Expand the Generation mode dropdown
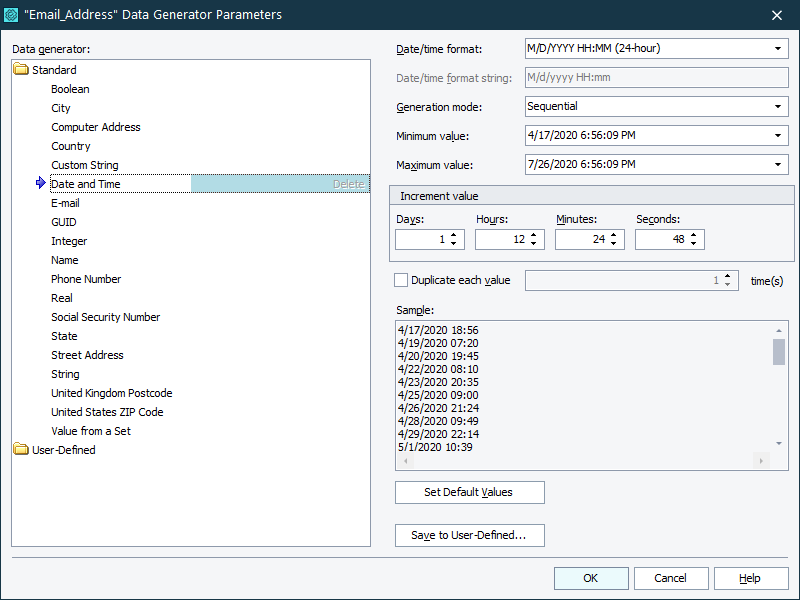 pos(778,107)
